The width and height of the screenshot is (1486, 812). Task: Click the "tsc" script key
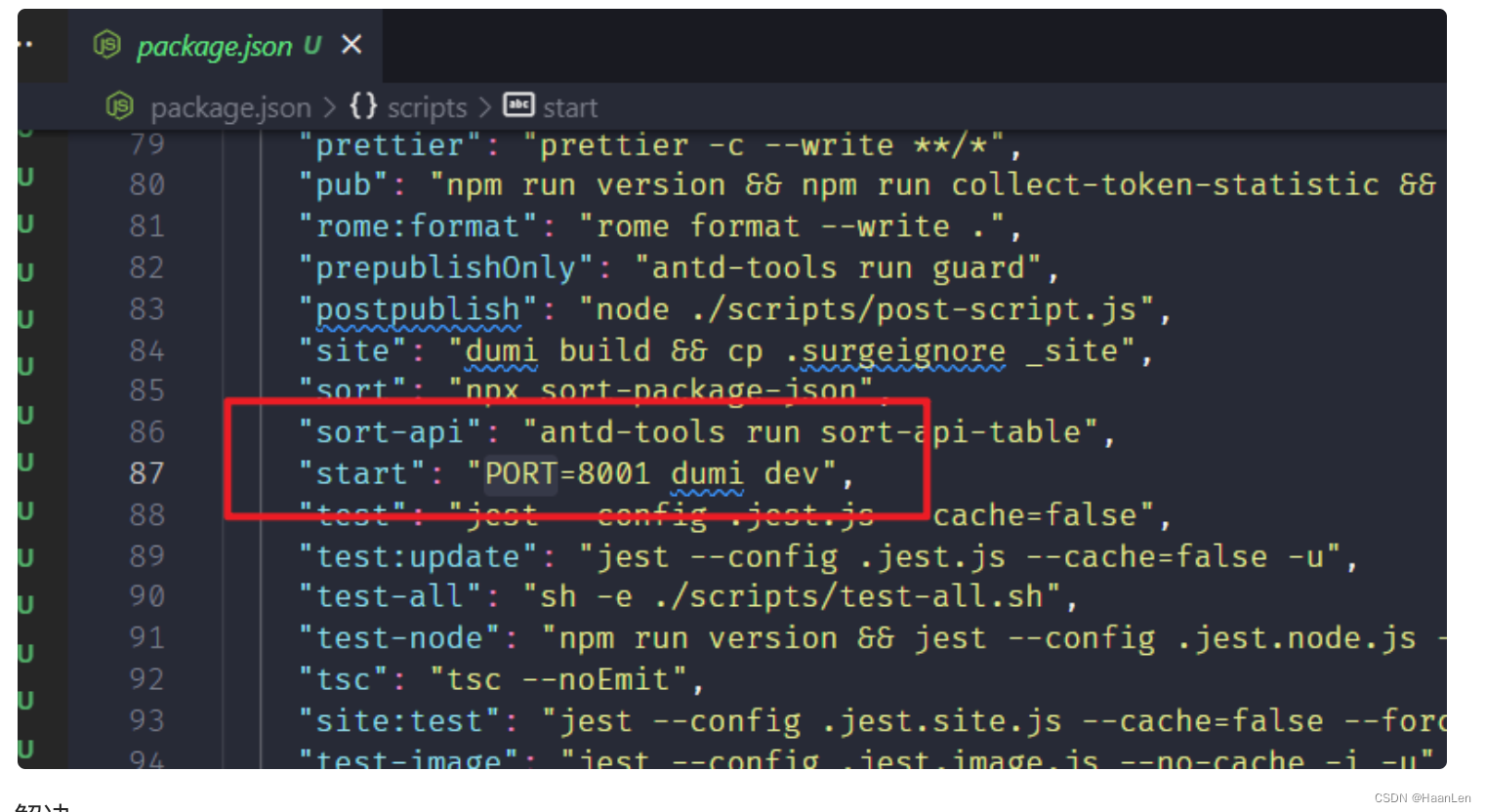[344, 679]
